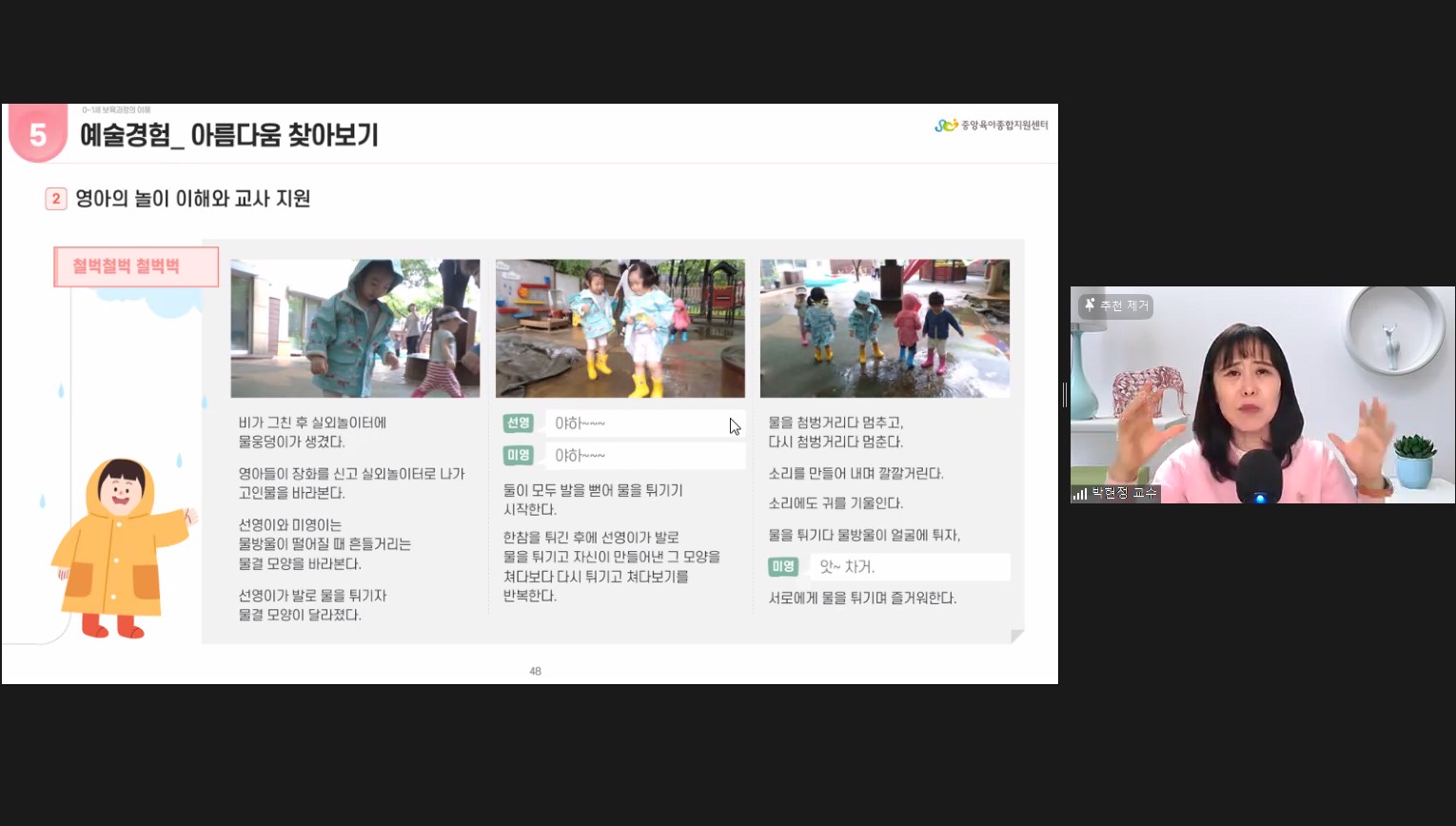The width and height of the screenshot is (1456, 826).
Task: Click the text '물방울이 떨어질 때 흔들거리는'
Action: point(325,543)
